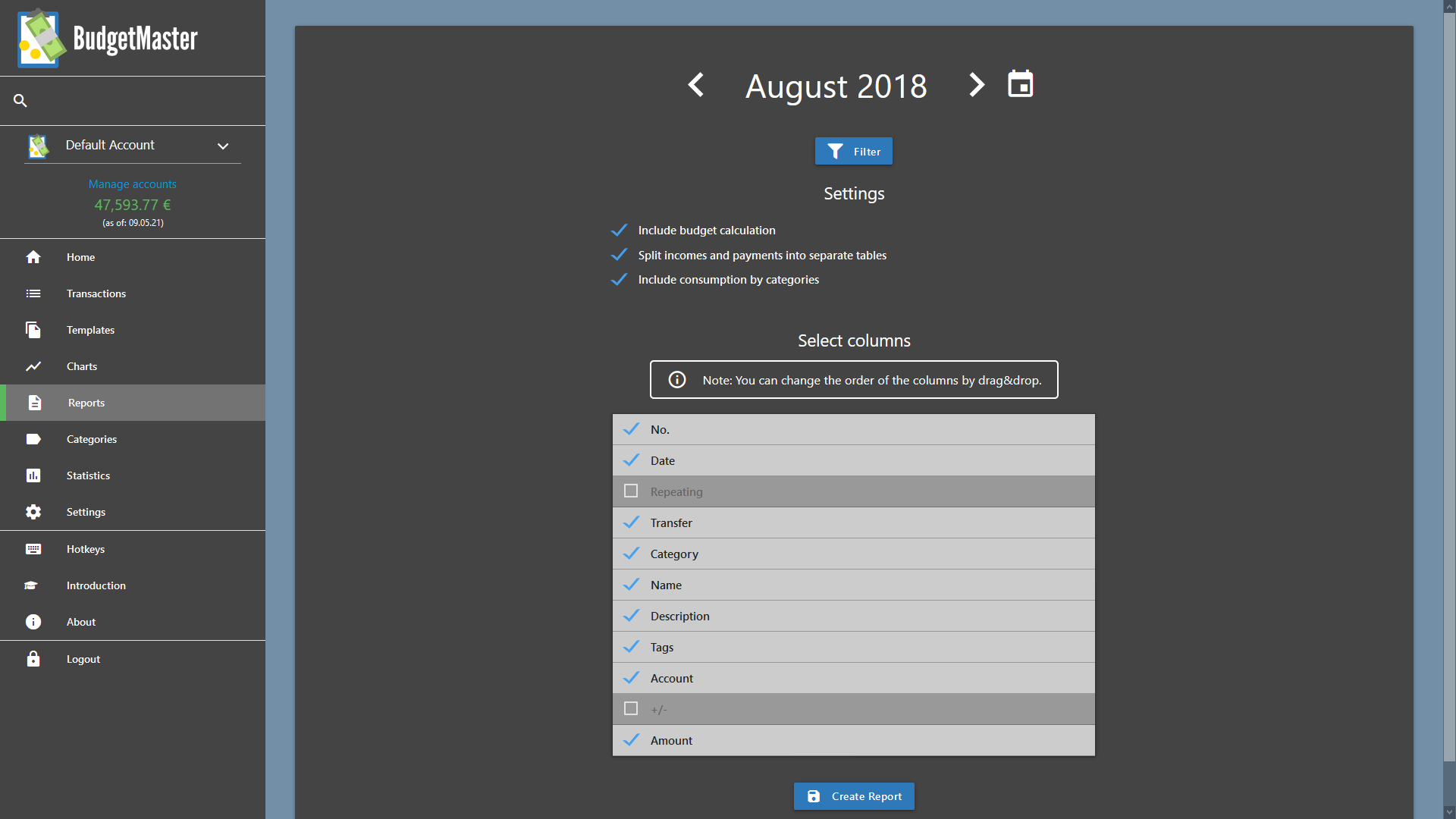Open the Introduction page link

(x=133, y=585)
